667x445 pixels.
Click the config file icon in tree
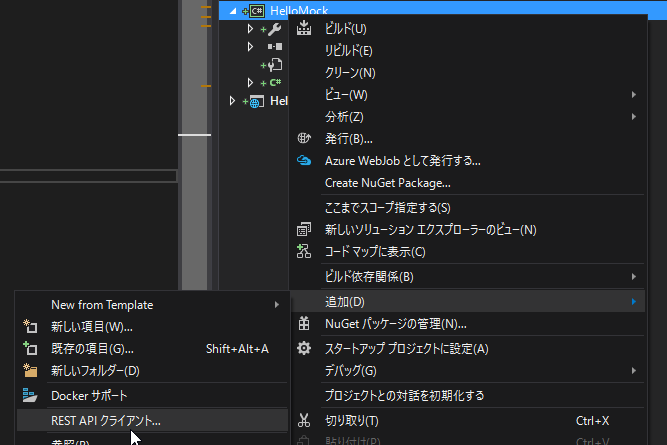pos(275,65)
